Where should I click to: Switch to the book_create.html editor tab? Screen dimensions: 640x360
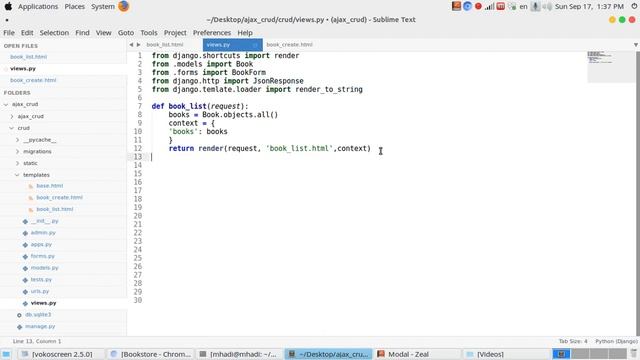click(289, 44)
